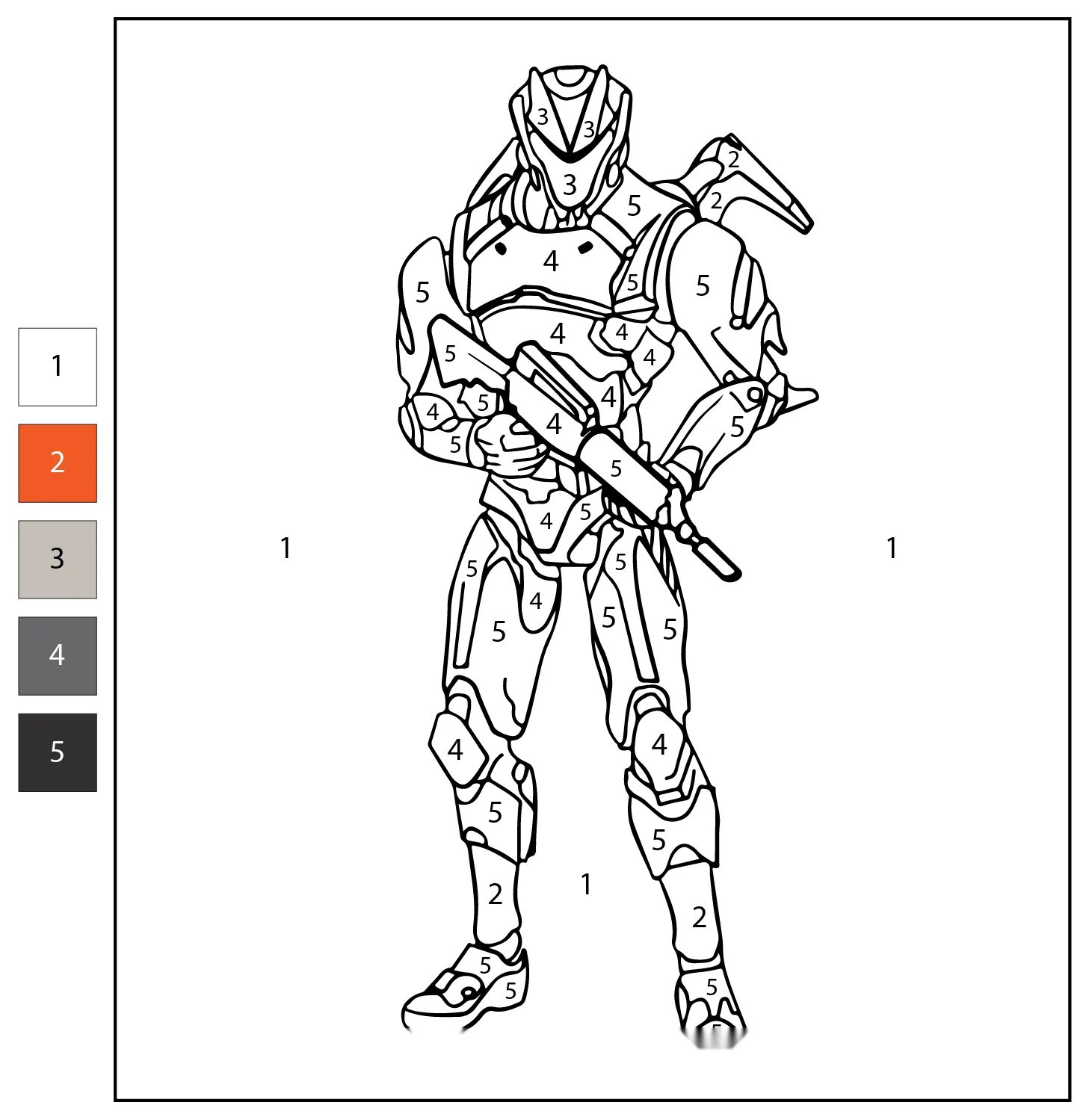Fill the background region right of the figure
The width and height of the screenshot is (1089, 1120).
[891, 548]
